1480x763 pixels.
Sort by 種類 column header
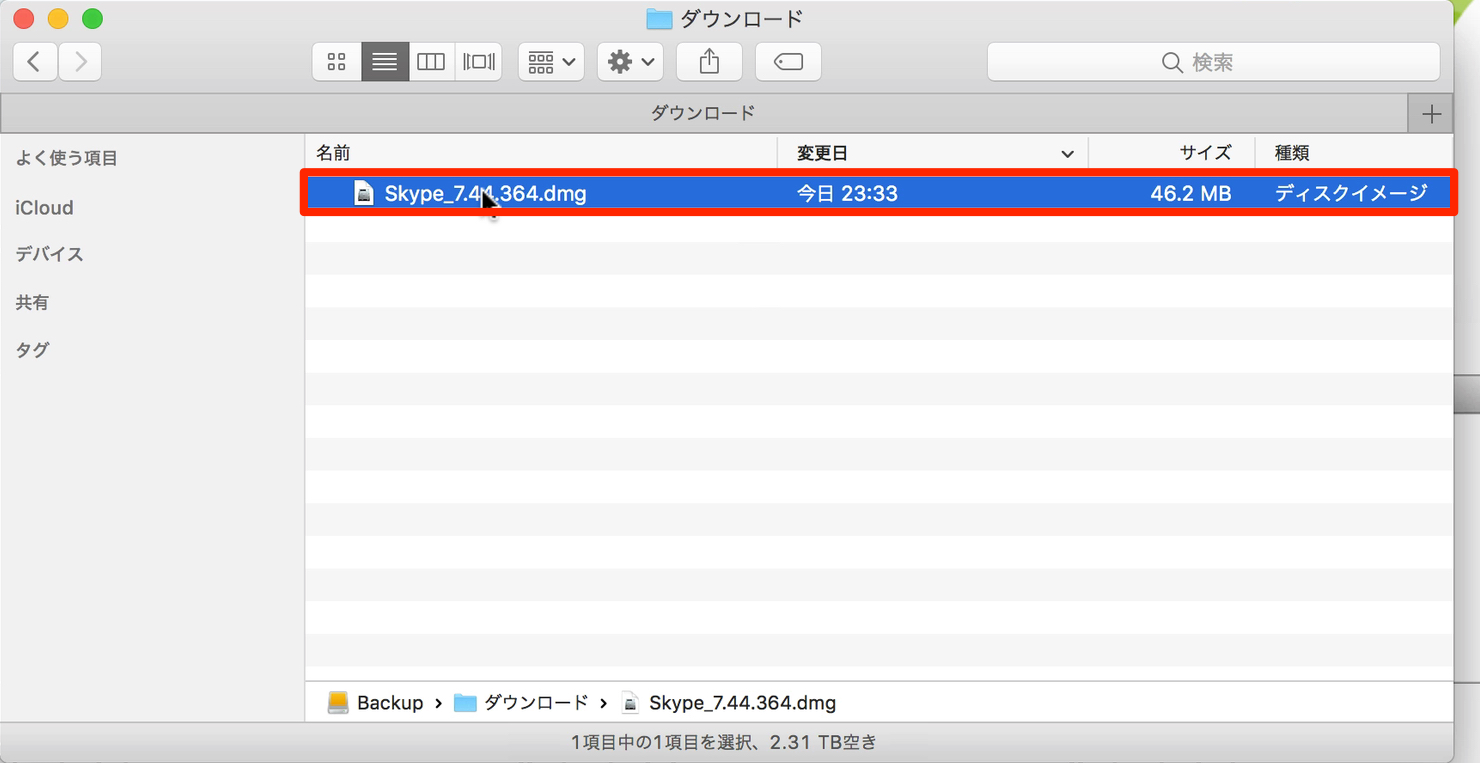click(x=1354, y=153)
